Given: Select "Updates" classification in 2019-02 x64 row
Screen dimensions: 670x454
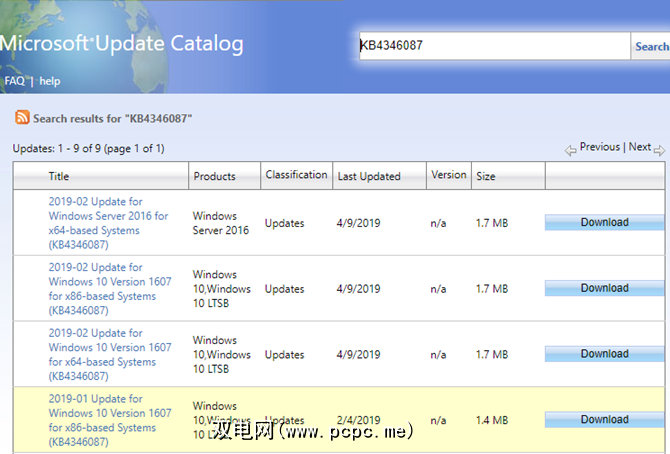Looking at the screenshot, I should tap(284, 355).
